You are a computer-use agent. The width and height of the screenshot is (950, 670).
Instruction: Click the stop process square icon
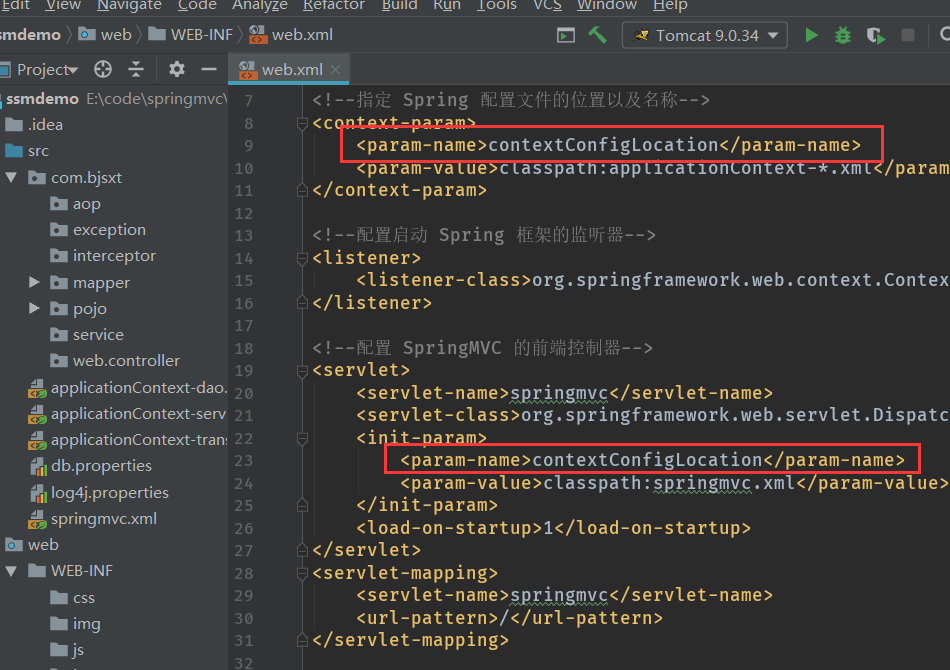point(908,35)
